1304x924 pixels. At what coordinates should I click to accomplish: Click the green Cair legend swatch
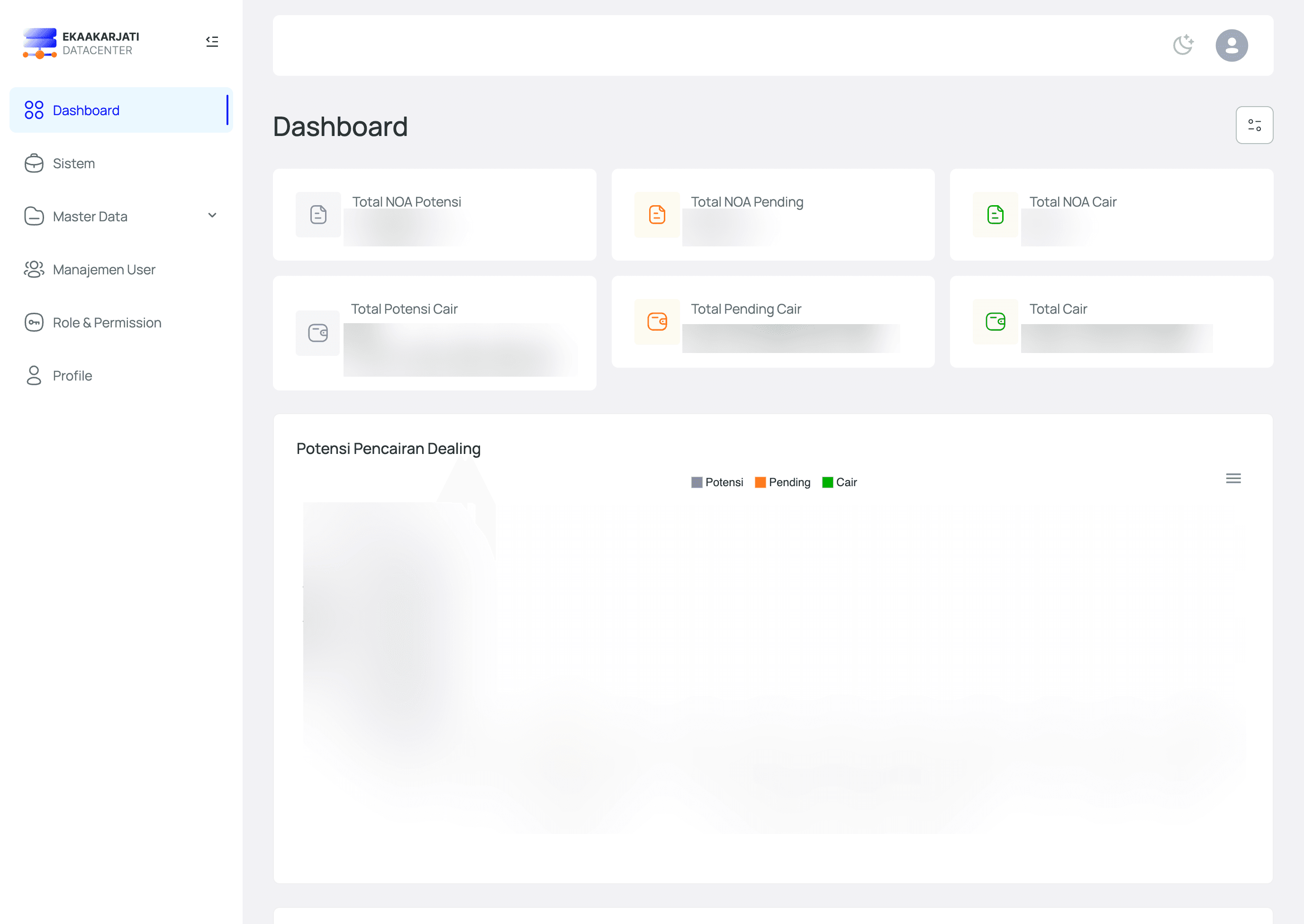pos(828,482)
